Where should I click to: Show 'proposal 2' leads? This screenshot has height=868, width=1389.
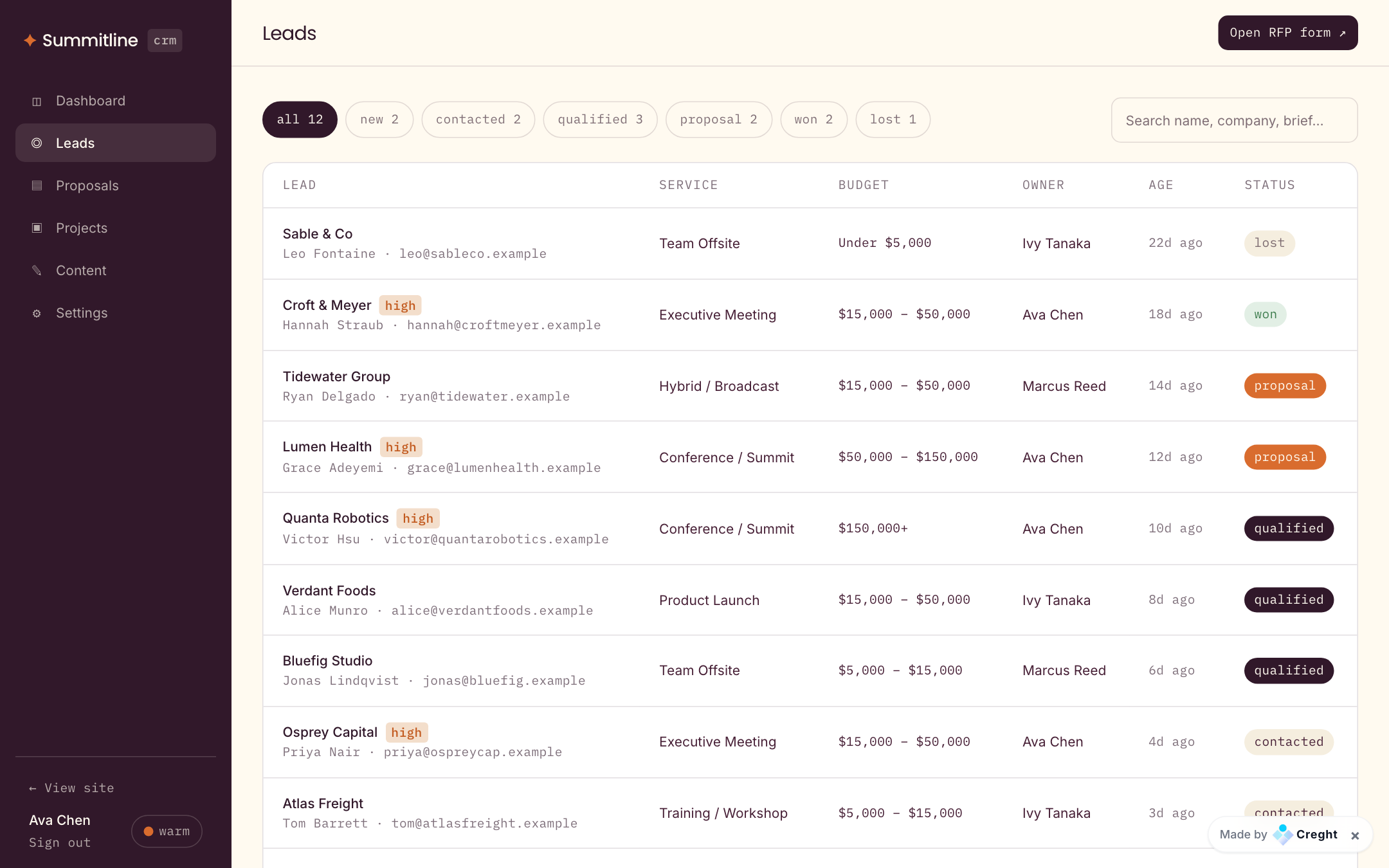718,120
